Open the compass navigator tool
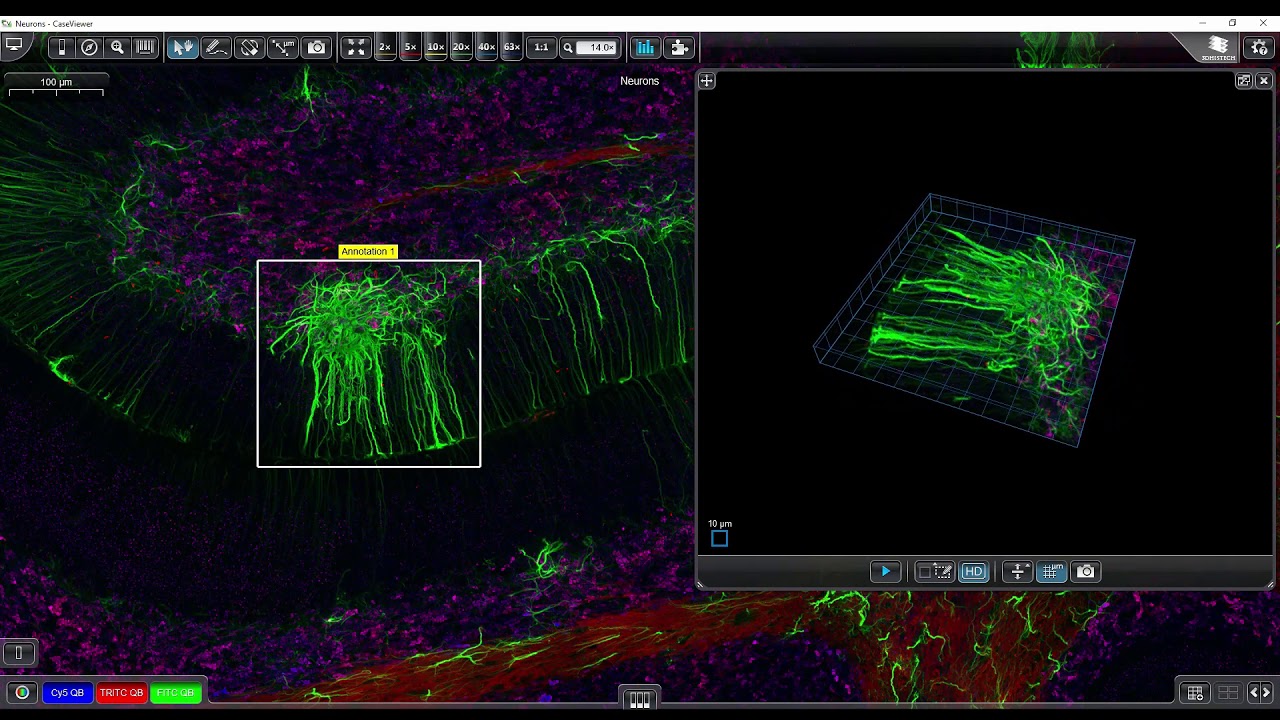 tap(89, 47)
